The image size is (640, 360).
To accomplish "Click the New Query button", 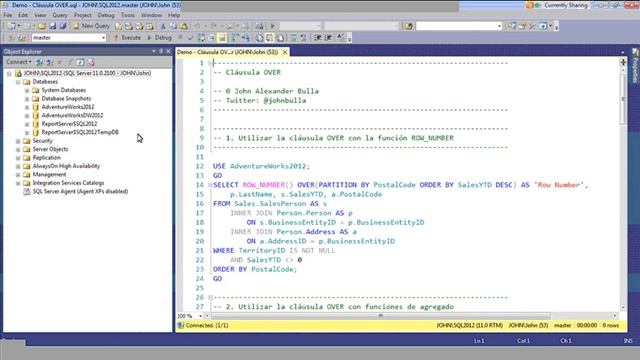I will pos(91,26).
